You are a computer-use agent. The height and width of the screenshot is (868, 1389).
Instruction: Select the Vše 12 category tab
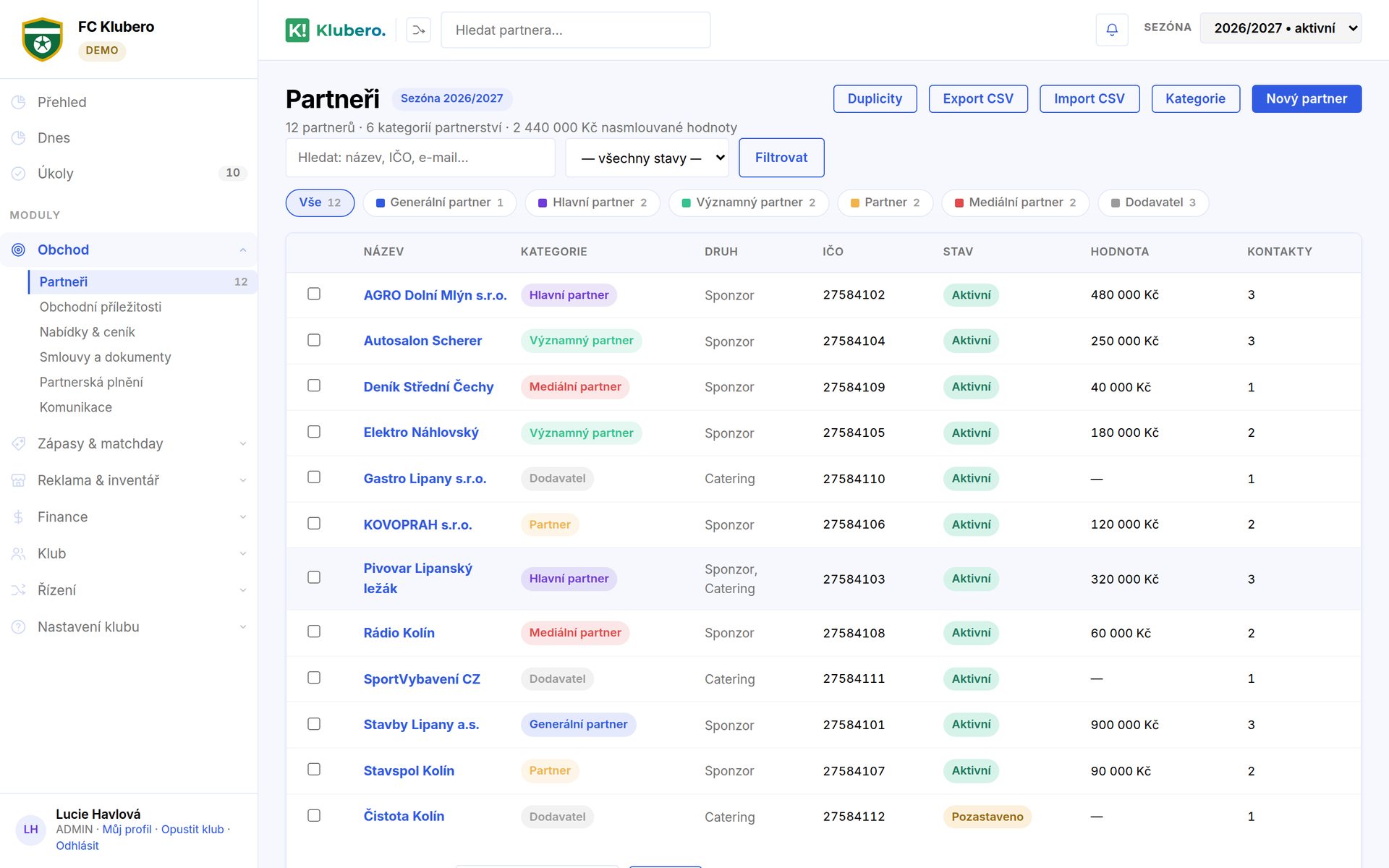[x=320, y=203]
